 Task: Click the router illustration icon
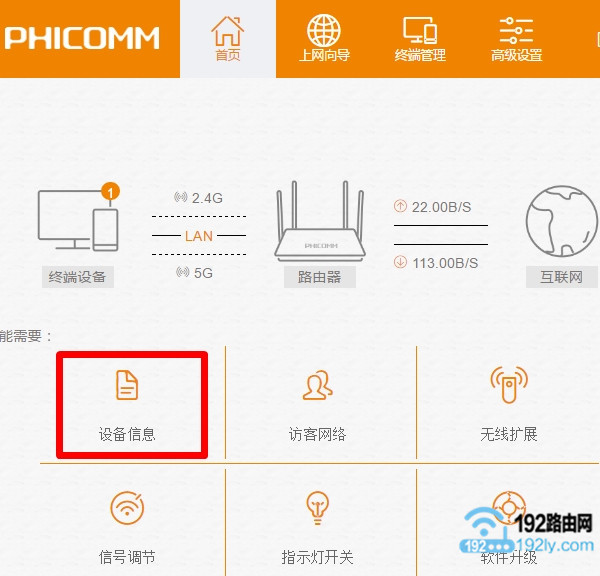click(x=320, y=221)
